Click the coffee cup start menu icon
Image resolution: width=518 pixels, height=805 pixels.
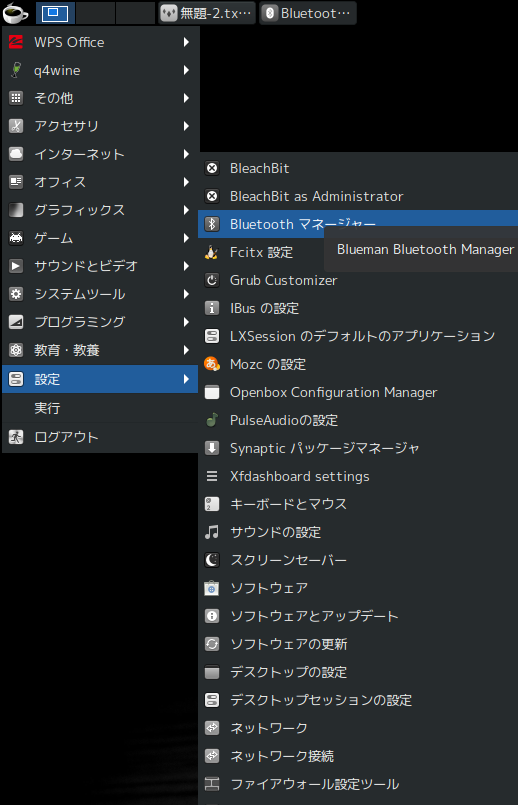(15, 13)
